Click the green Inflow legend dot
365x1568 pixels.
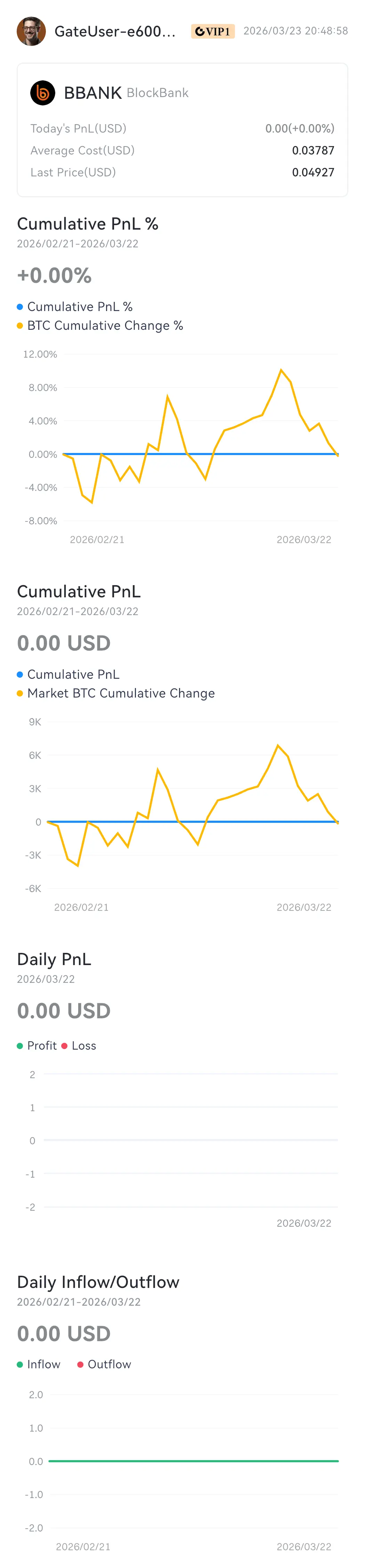[20, 1365]
